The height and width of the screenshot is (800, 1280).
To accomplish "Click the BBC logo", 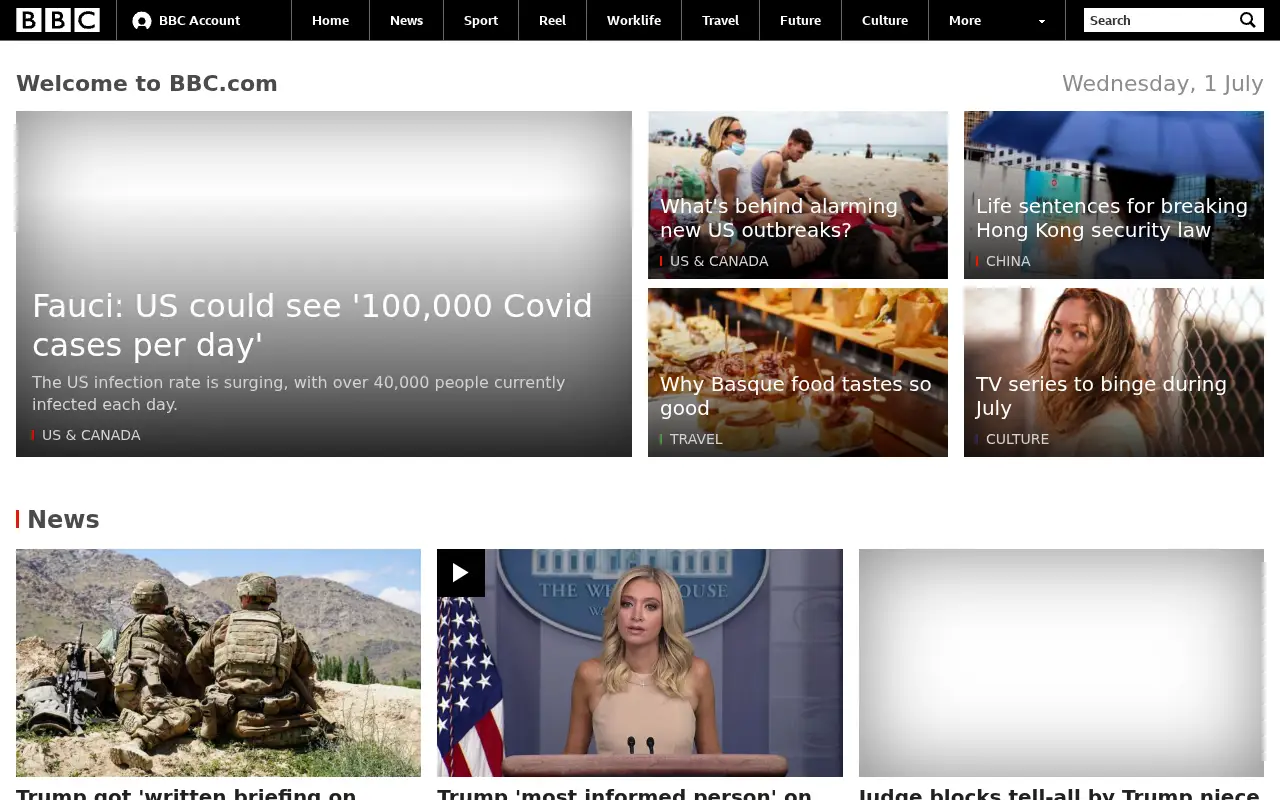I will point(58,20).
